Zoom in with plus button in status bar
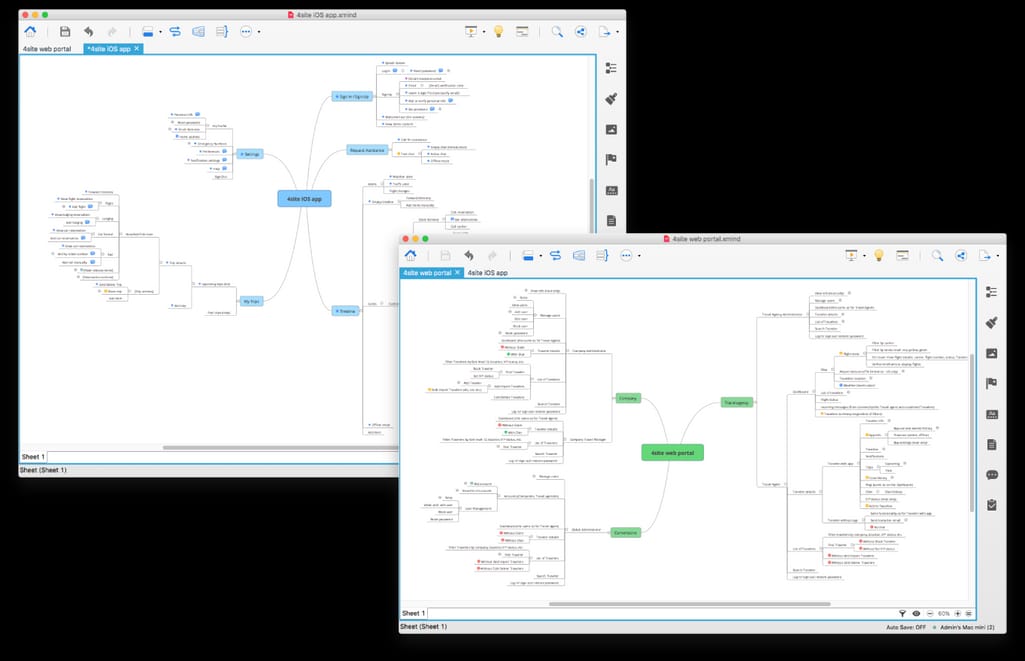This screenshot has width=1025, height=661. (958, 613)
